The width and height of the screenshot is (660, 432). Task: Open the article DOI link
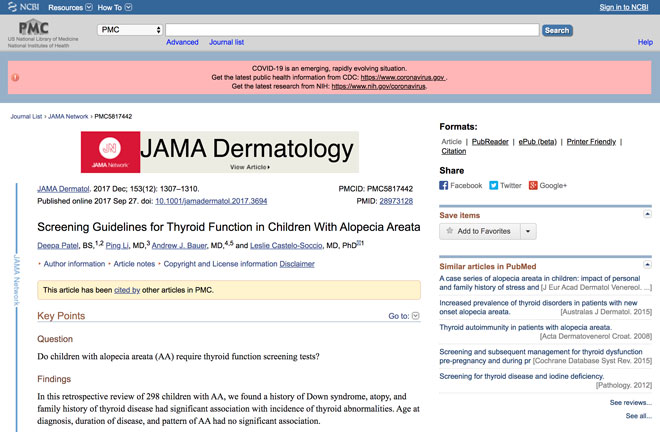[211, 201]
